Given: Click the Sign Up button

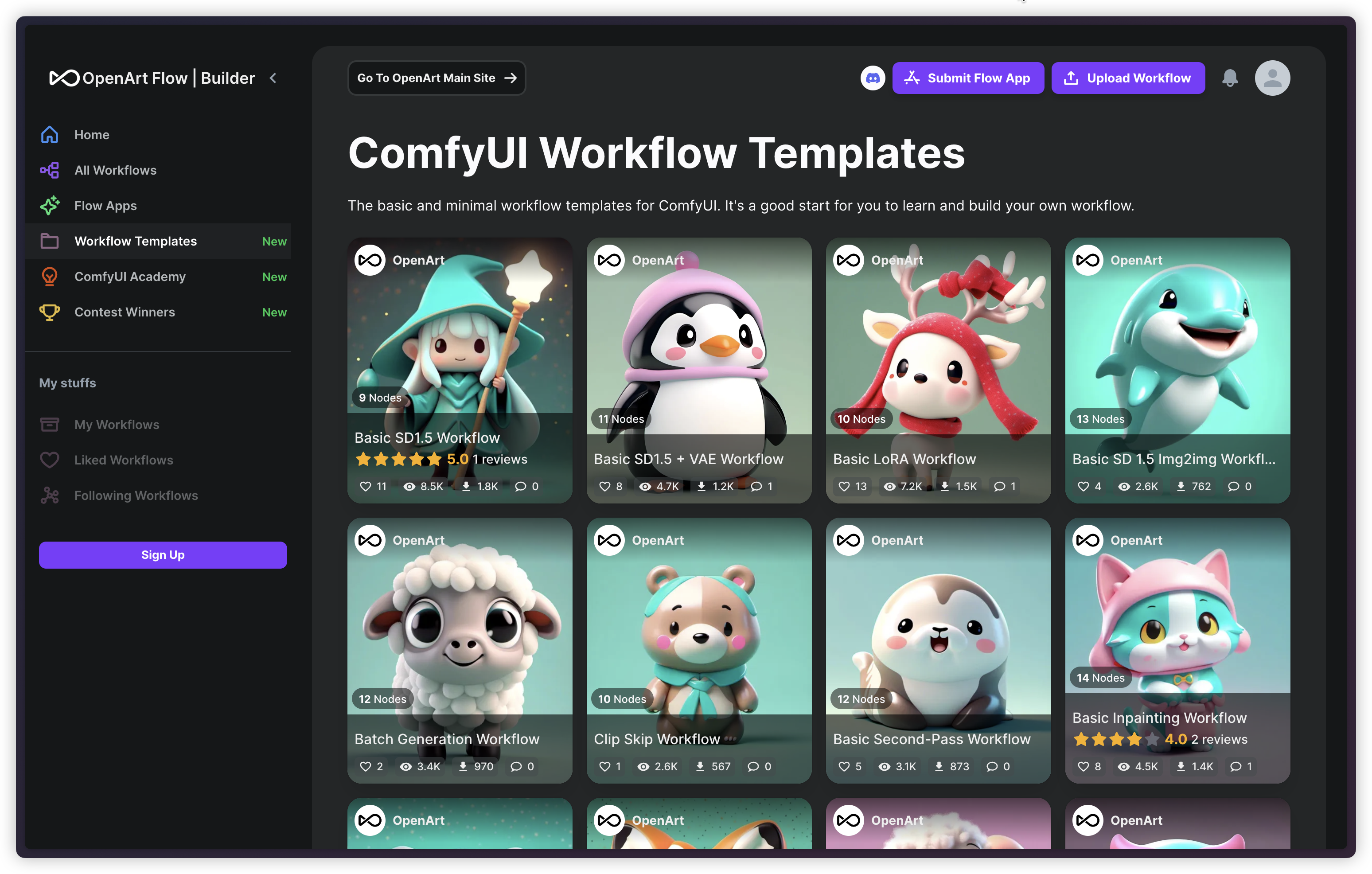Looking at the screenshot, I should click(163, 555).
